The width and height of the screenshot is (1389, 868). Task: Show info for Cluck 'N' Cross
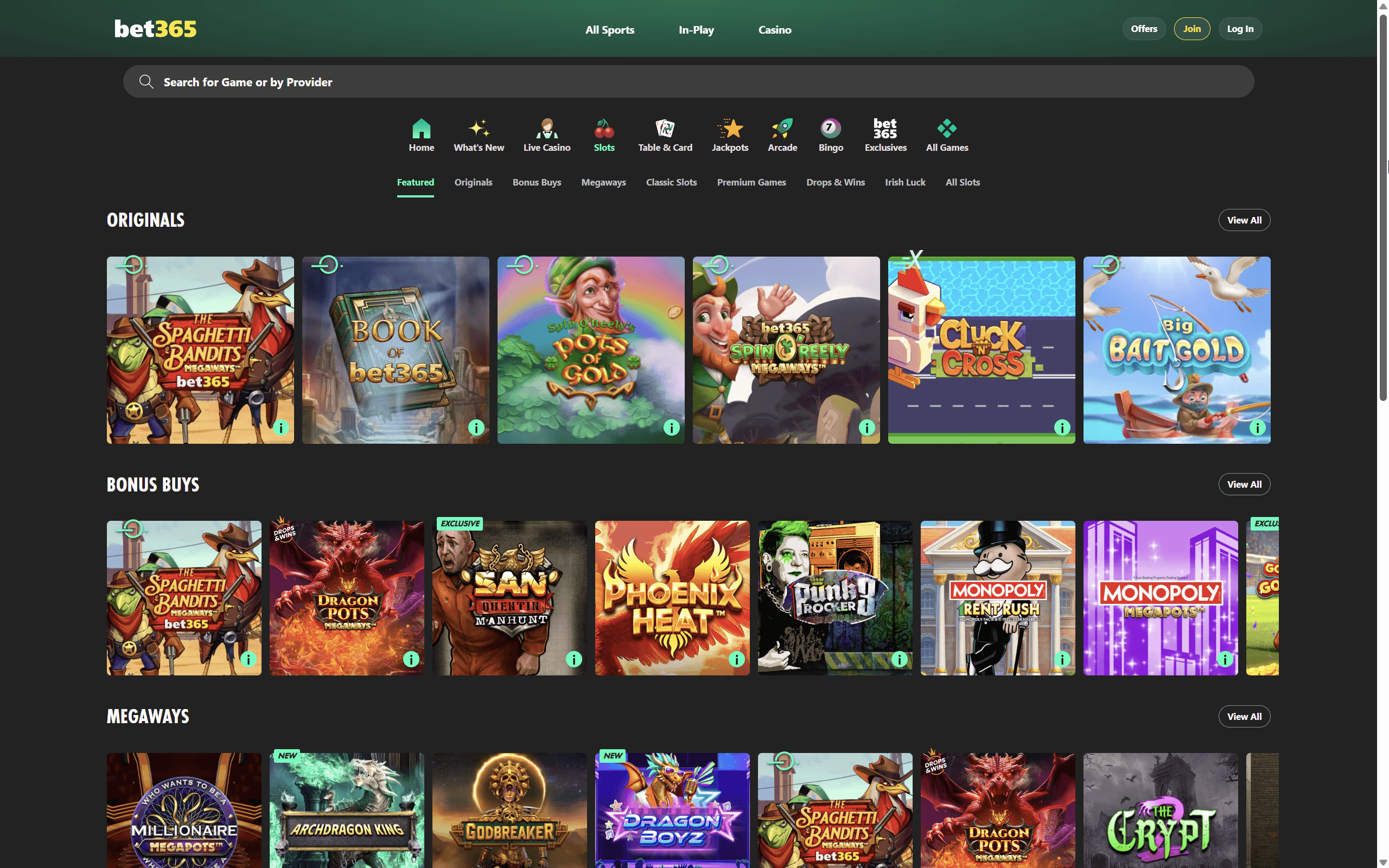(1062, 427)
